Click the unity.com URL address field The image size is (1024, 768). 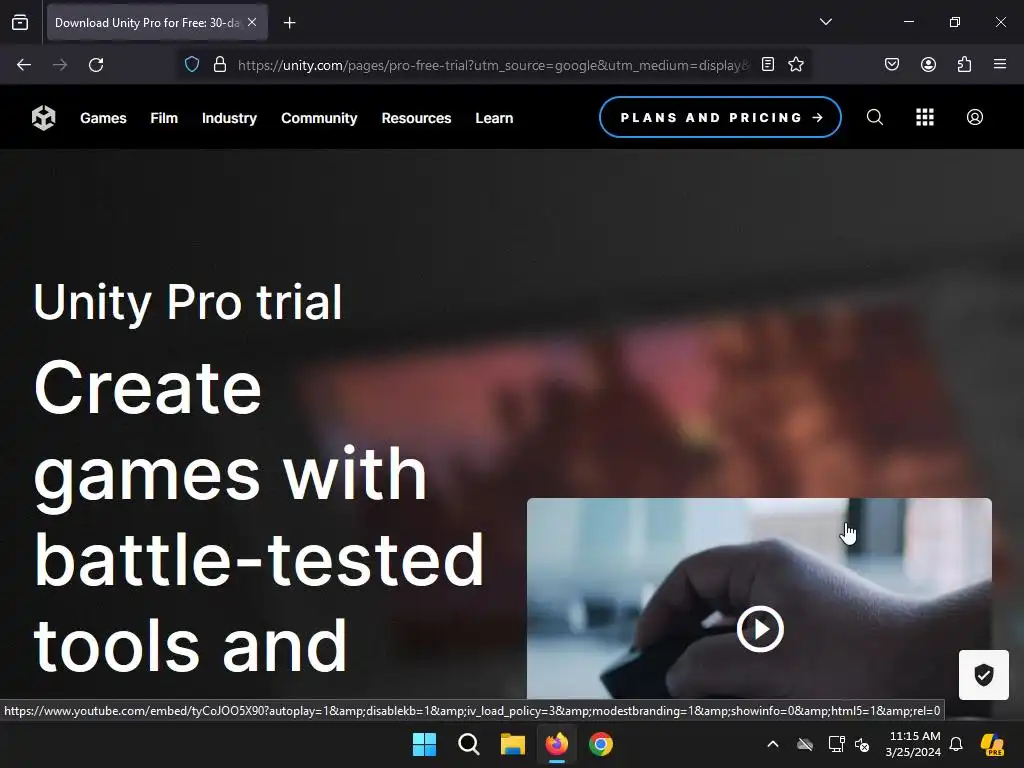(493, 65)
